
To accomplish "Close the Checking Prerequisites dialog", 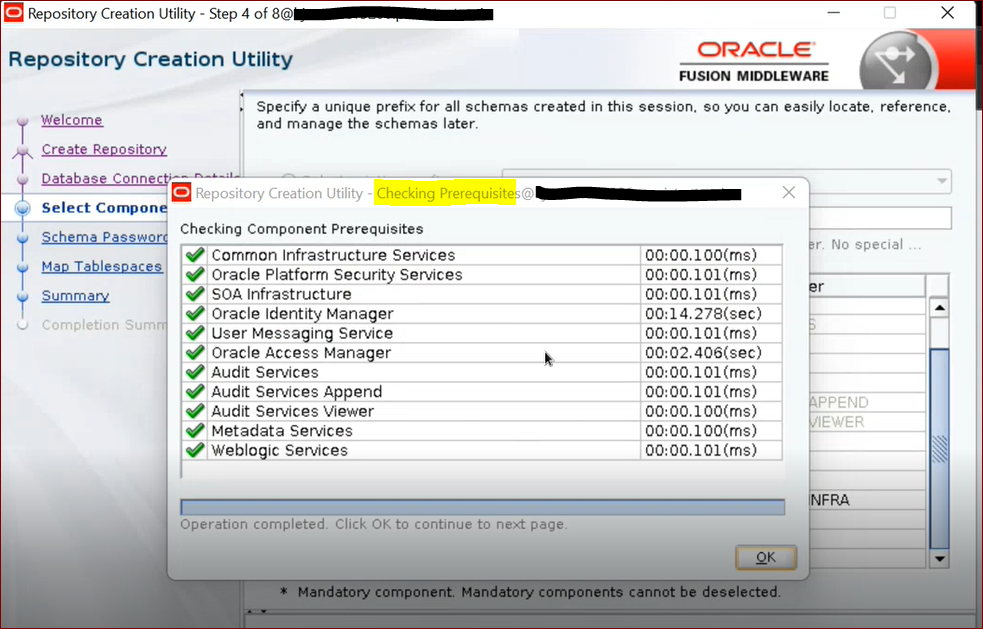I will tap(789, 193).
